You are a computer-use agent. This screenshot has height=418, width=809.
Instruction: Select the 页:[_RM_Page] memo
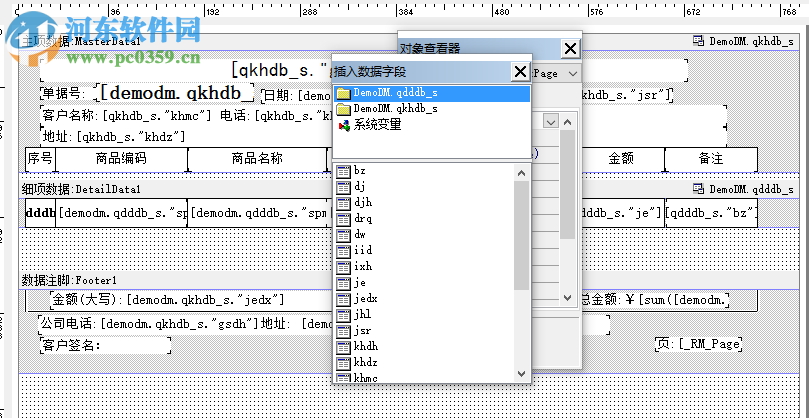(x=699, y=344)
